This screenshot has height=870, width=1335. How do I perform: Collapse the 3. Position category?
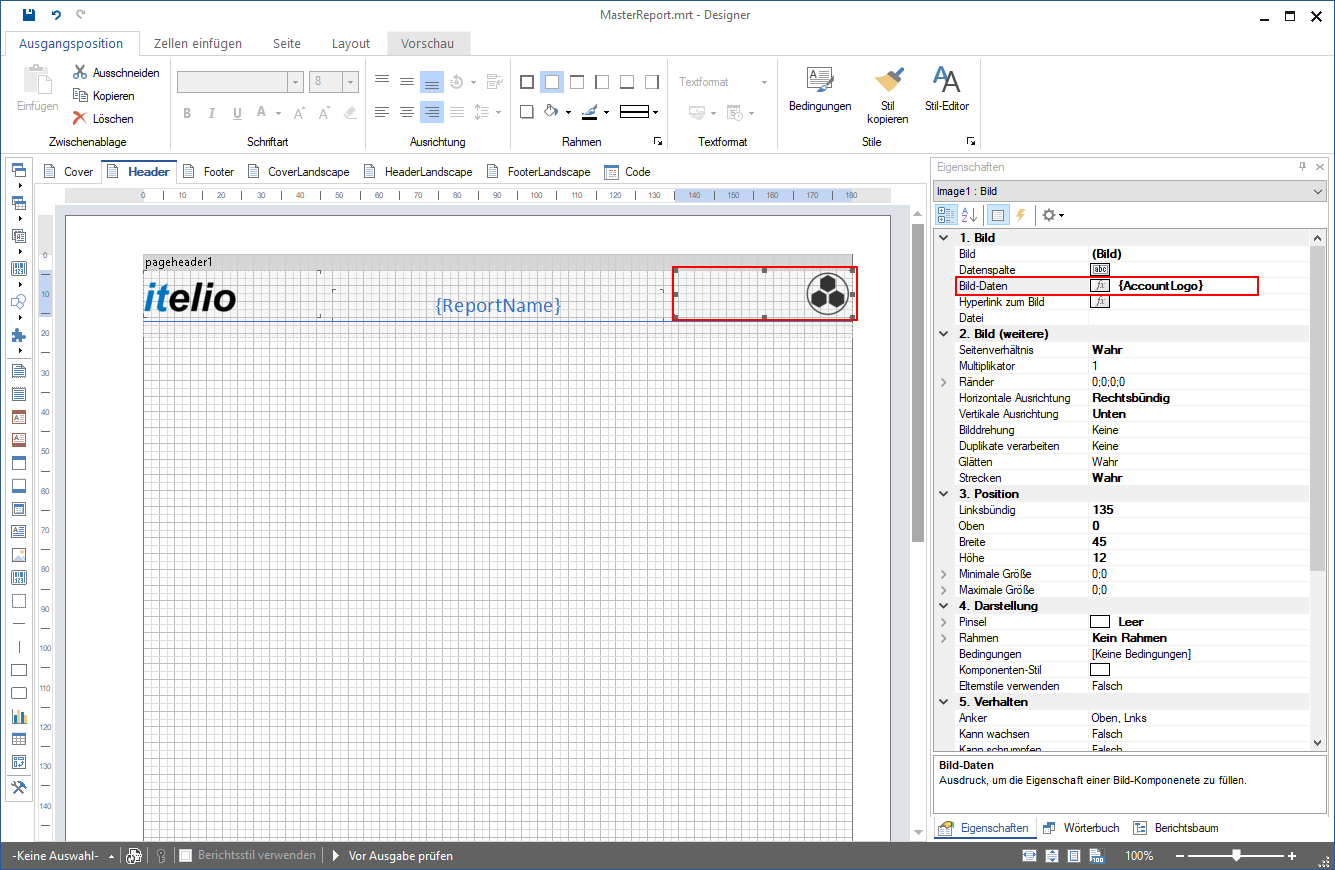[x=944, y=494]
